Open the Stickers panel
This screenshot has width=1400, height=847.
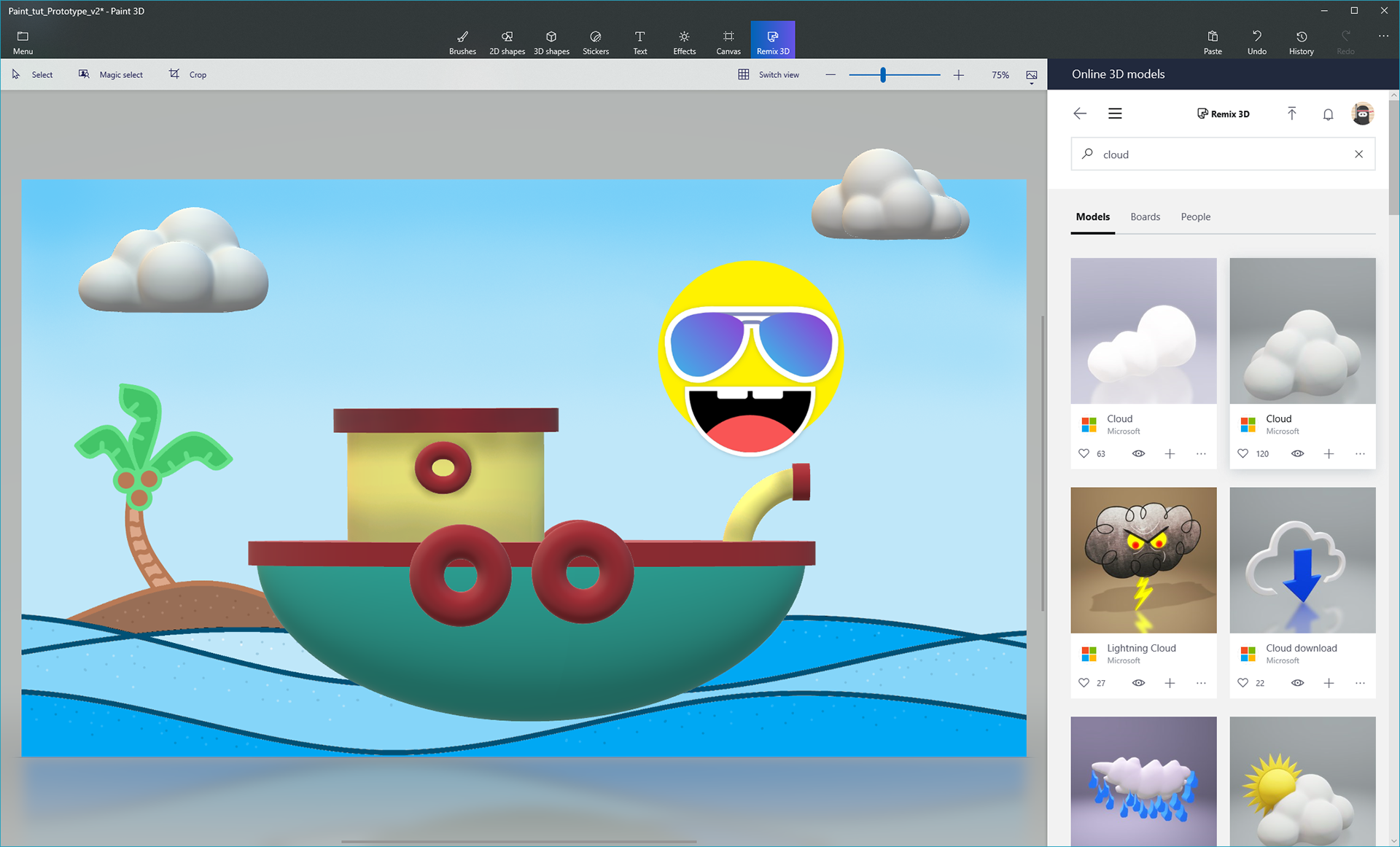pos(596,42)
